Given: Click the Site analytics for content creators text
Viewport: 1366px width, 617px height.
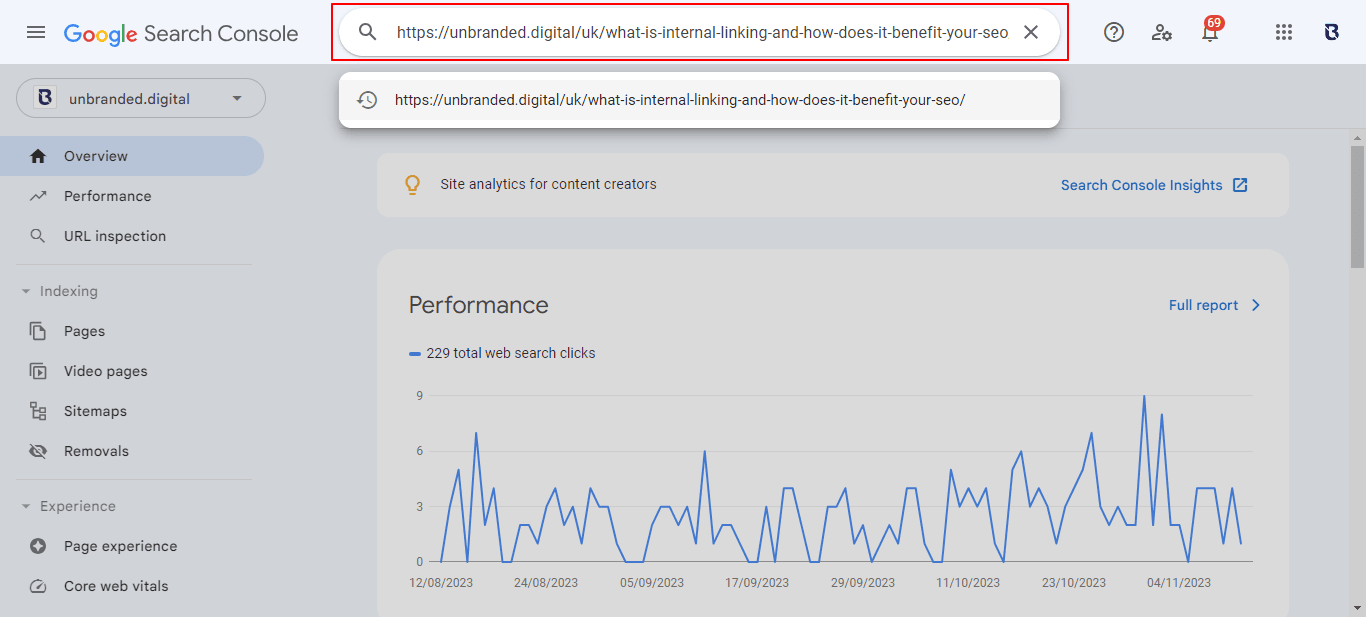Looking at the screenshot, I should point(548,184).
